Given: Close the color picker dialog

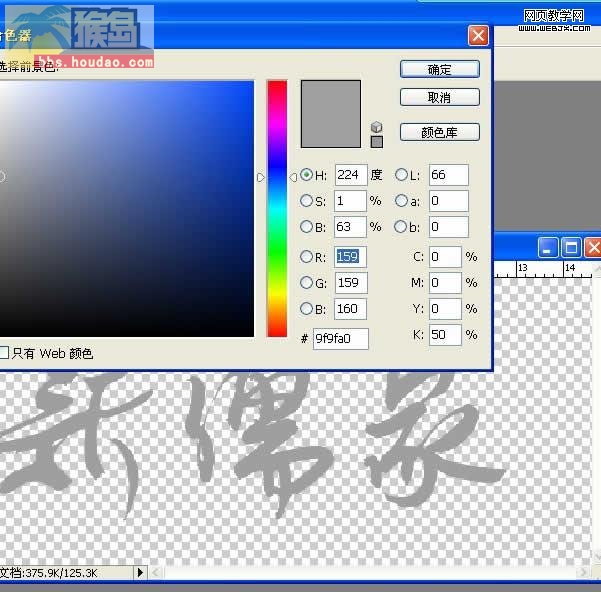Looking at the screenshot, I should (478, 36).
